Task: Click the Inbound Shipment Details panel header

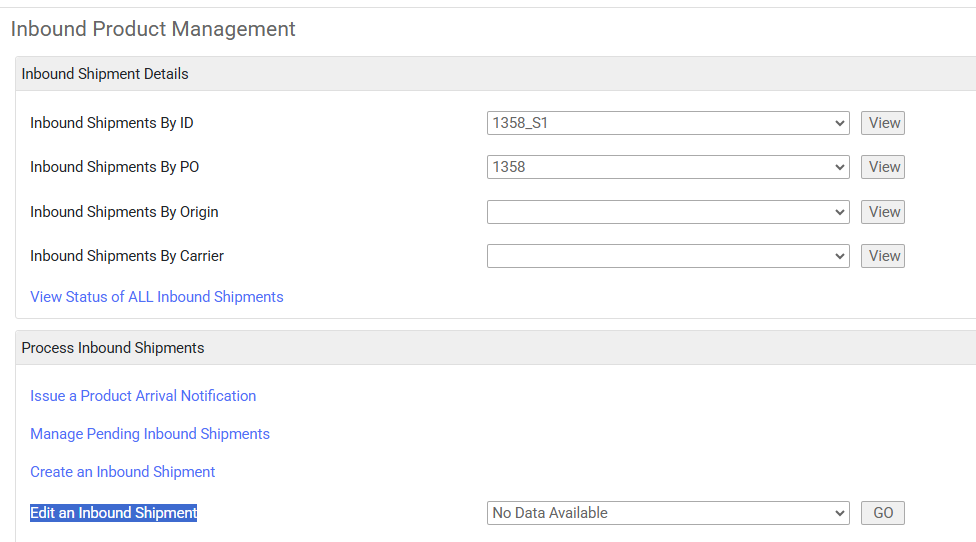Action: (495, 74)
